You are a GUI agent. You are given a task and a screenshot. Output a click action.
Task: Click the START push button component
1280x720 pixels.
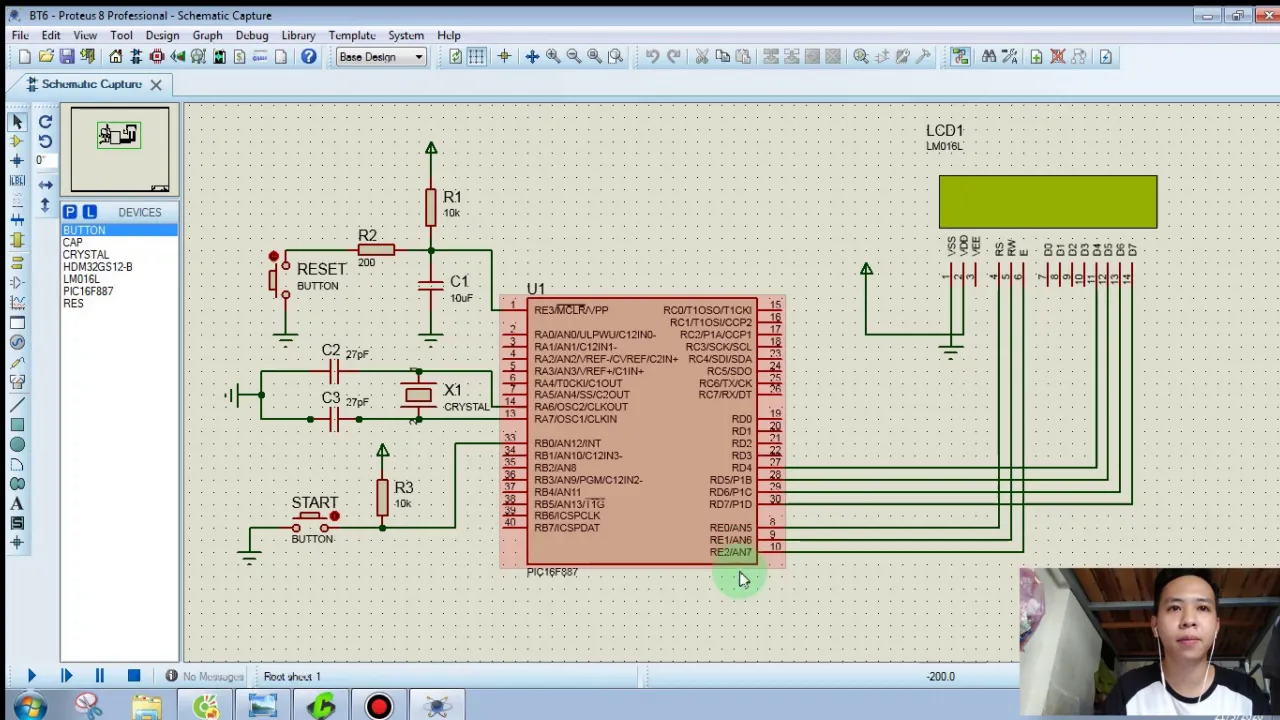pos(314,521)
